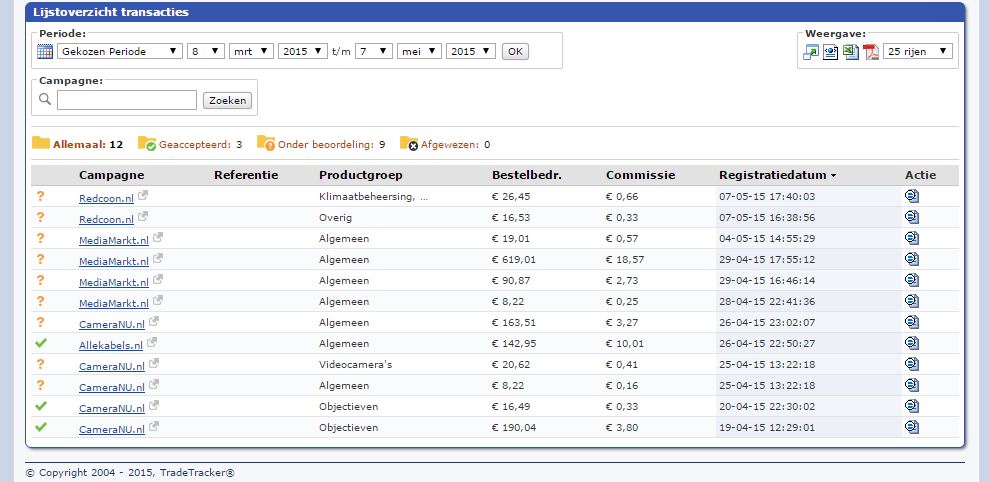Open the Allekabels.nl campaign link
Viewport: 990px width, 482px height.
pos(110,346)
